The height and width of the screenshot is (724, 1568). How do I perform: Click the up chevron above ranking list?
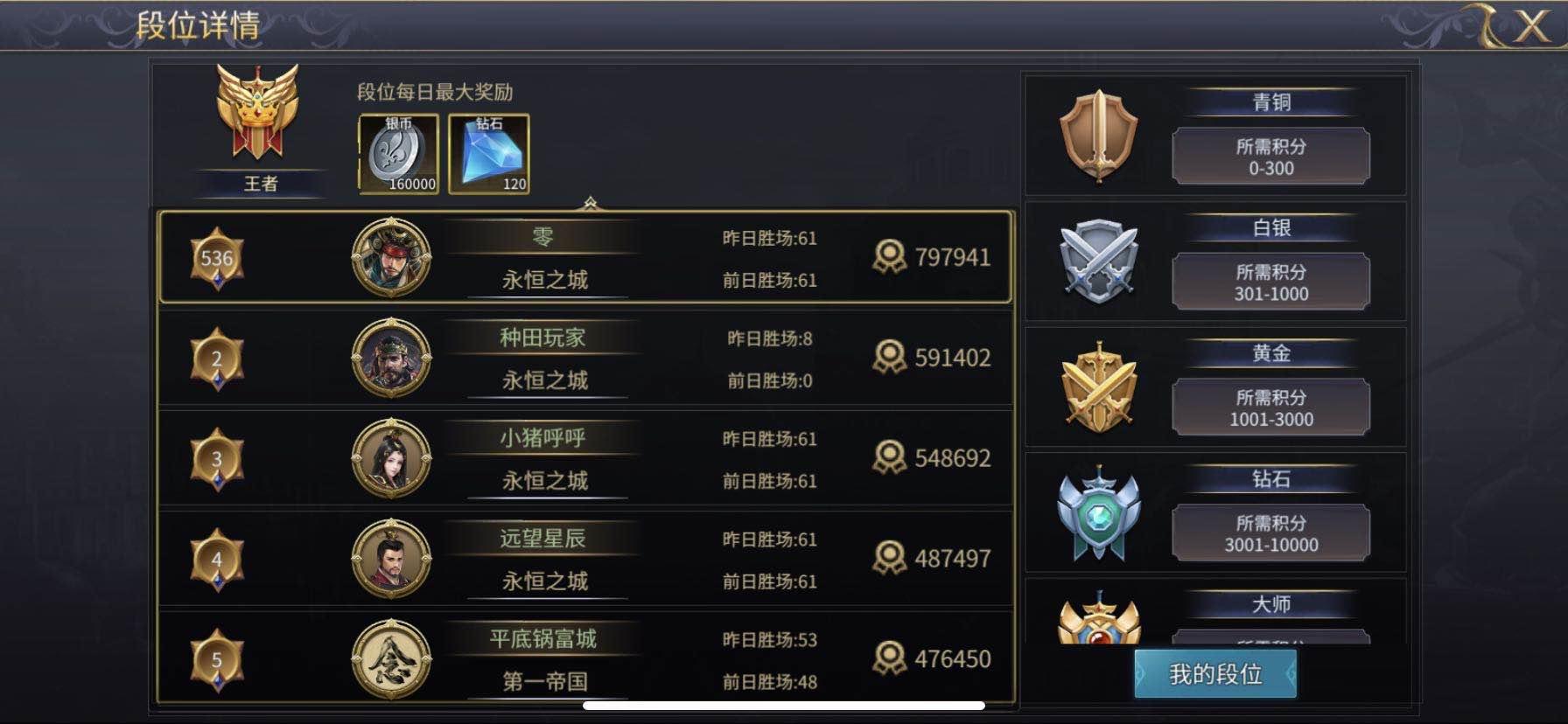tap(590, 204)
